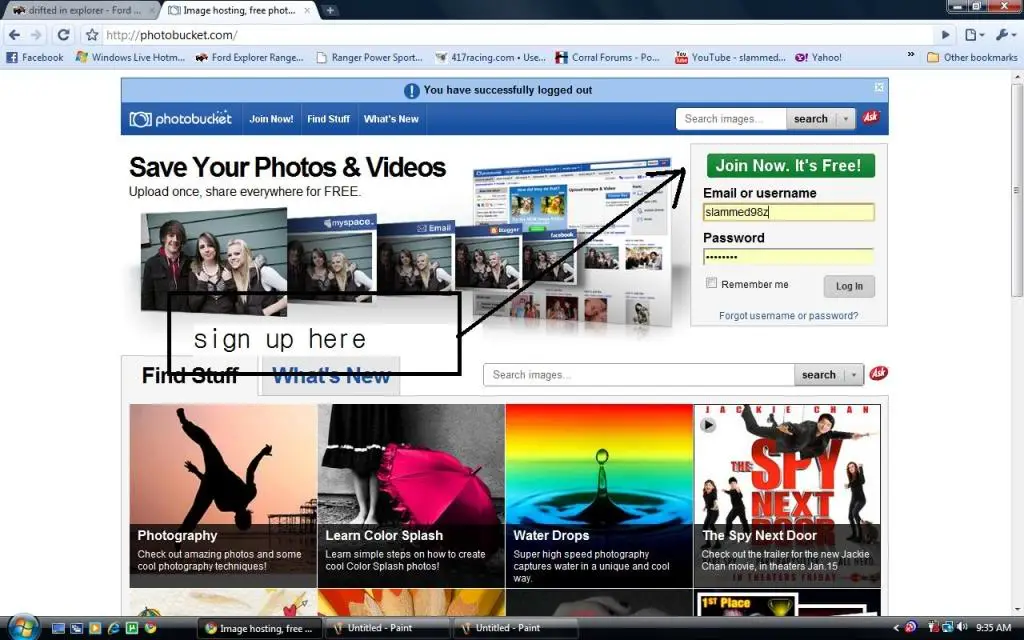Play The Spy Next Door trailer icon
Viewport: 1024px width, 640px height.
tap(708, 425)
